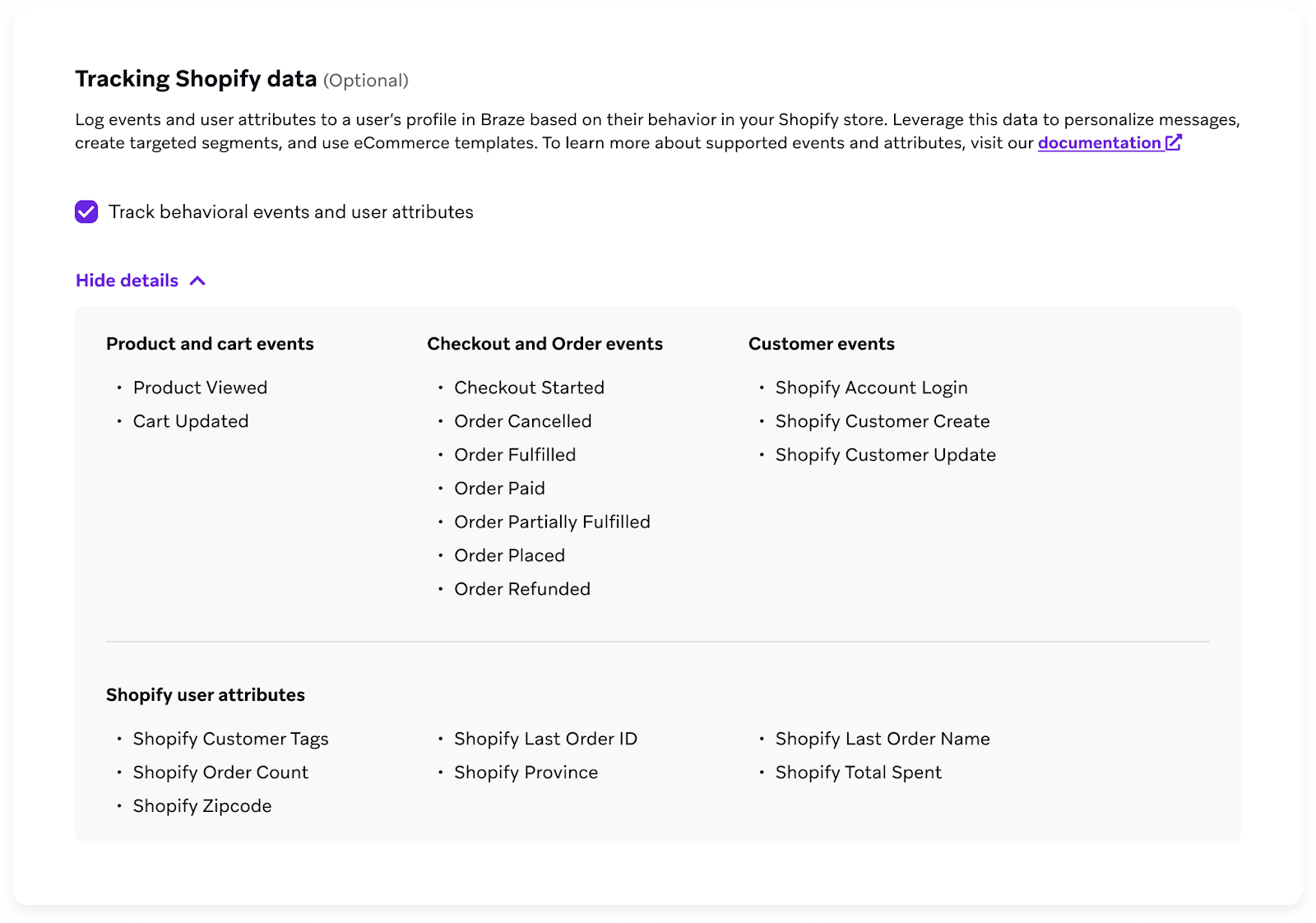Click the Tracking Shopify data heading
This screenshot has height=923, width=1316.
tap(196, 79)
